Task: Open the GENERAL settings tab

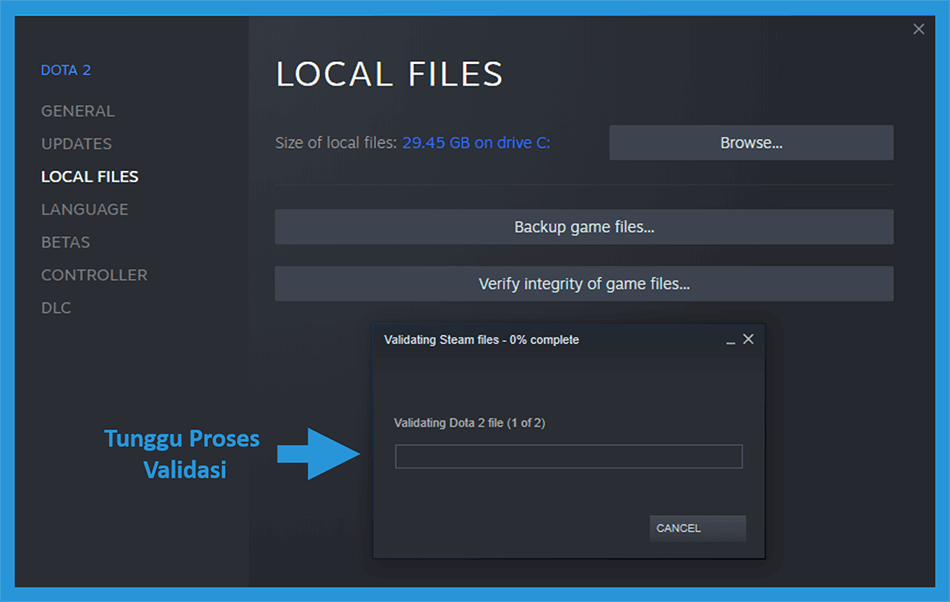Action: tap(78, 111)
